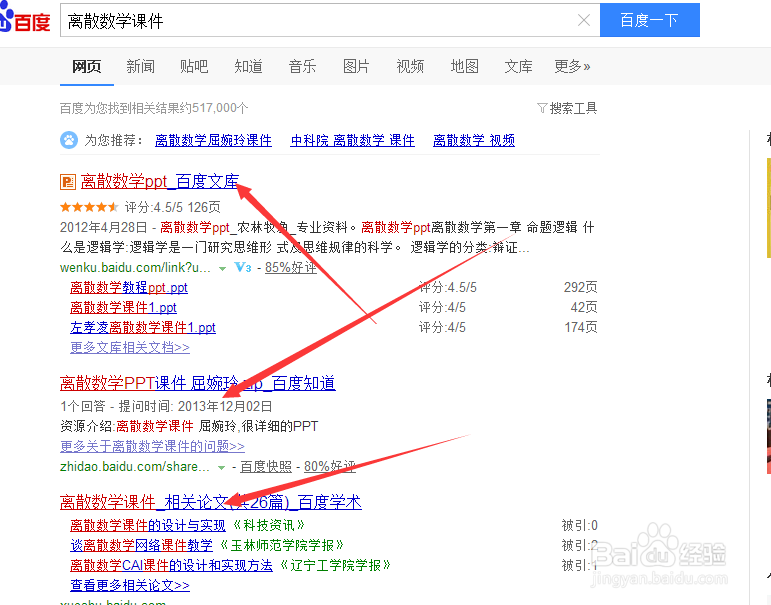Go to the 知道 tab

pos(248,66)
